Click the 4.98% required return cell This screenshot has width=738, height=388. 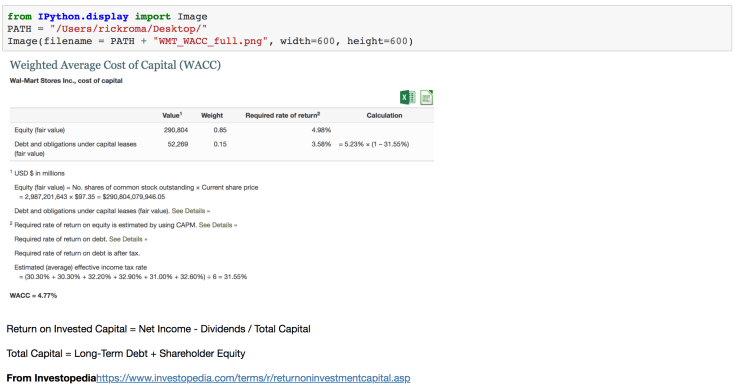pos(321,130)
